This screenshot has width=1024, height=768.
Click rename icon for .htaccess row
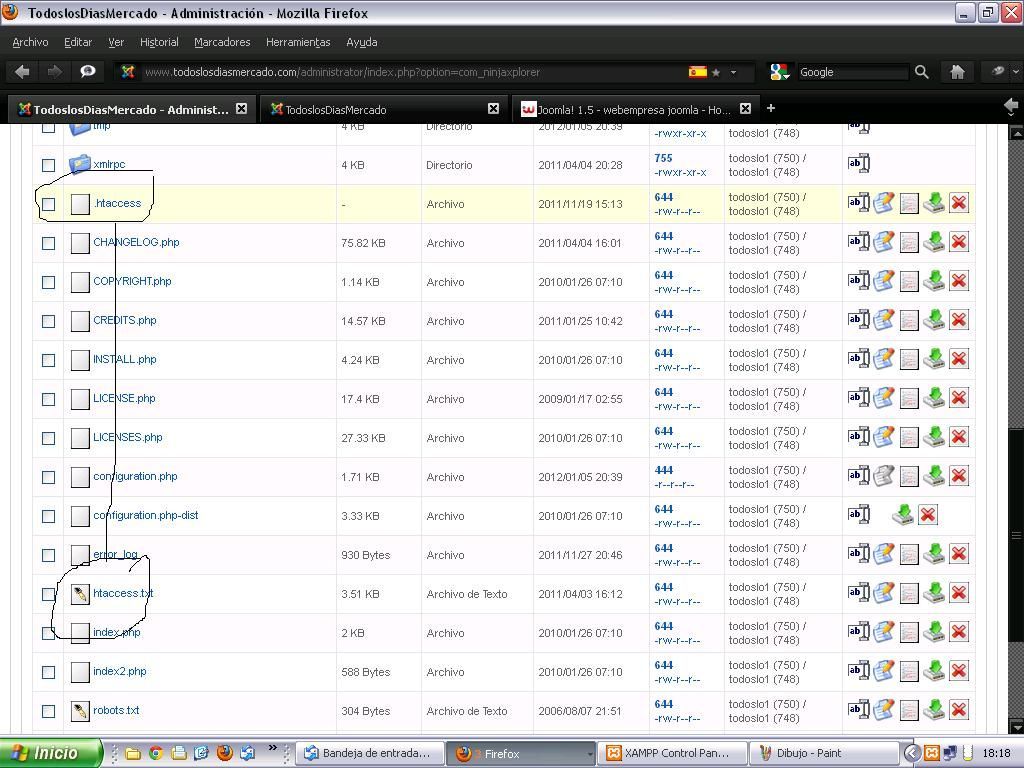coord(858,203)
